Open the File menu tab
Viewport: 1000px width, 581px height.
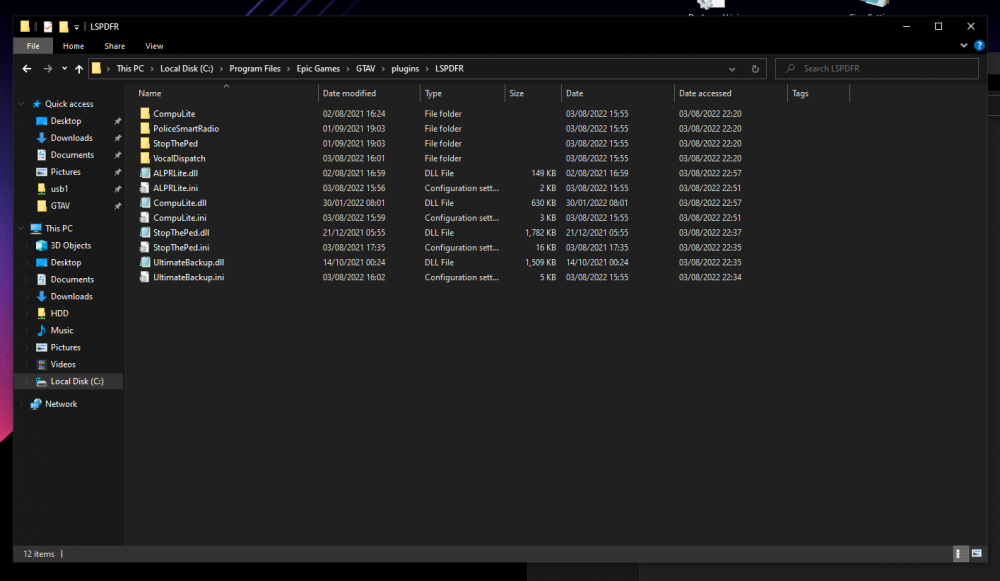(33, 46)
